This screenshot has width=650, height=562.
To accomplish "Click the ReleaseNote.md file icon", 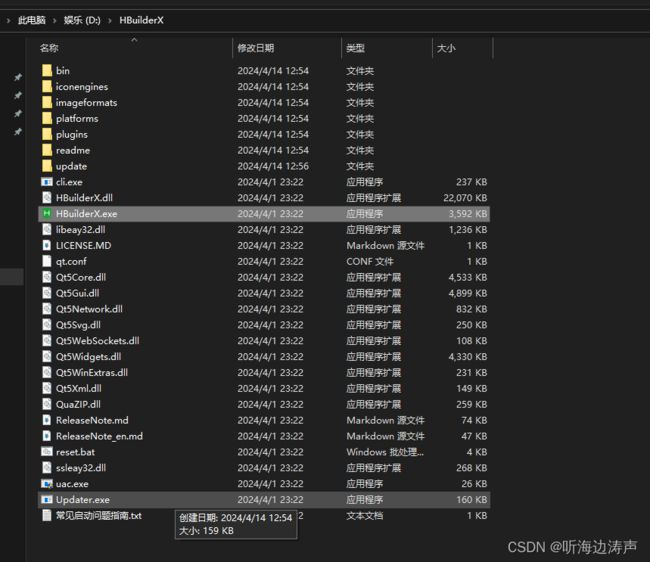I will tap(47, 420).
